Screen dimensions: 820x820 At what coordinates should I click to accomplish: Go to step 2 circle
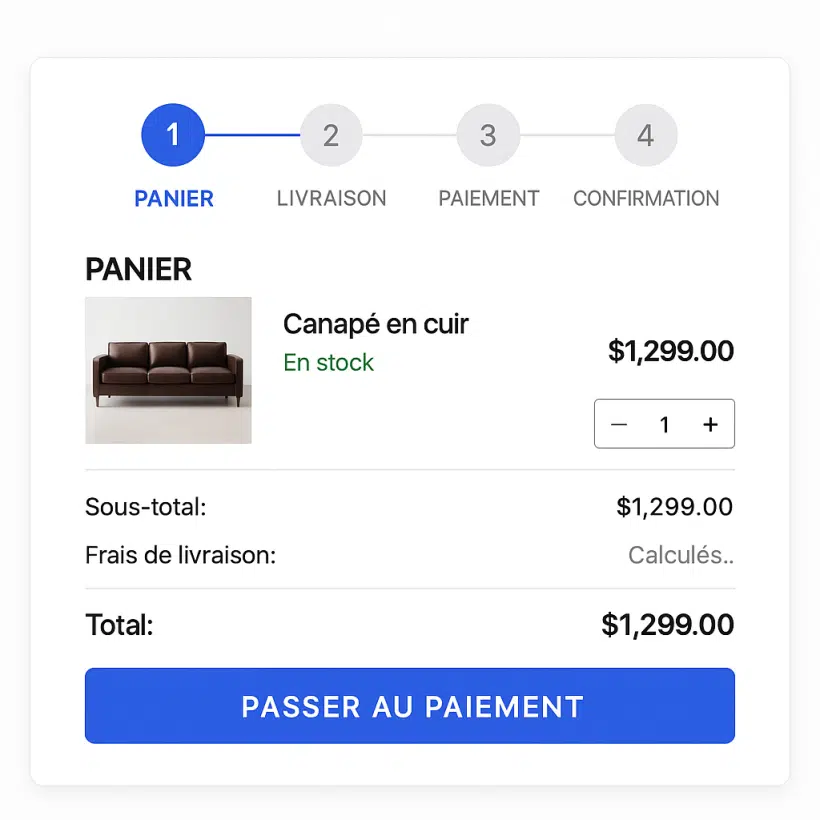click(x=331, y=135)
